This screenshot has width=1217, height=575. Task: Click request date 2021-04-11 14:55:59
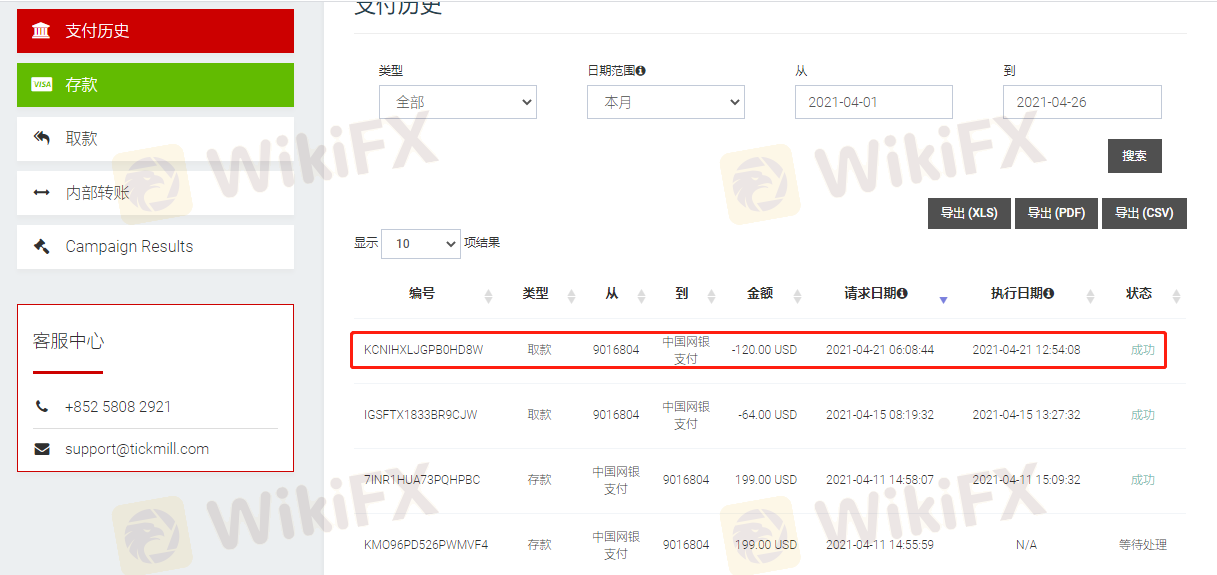(x=880, y=545)
